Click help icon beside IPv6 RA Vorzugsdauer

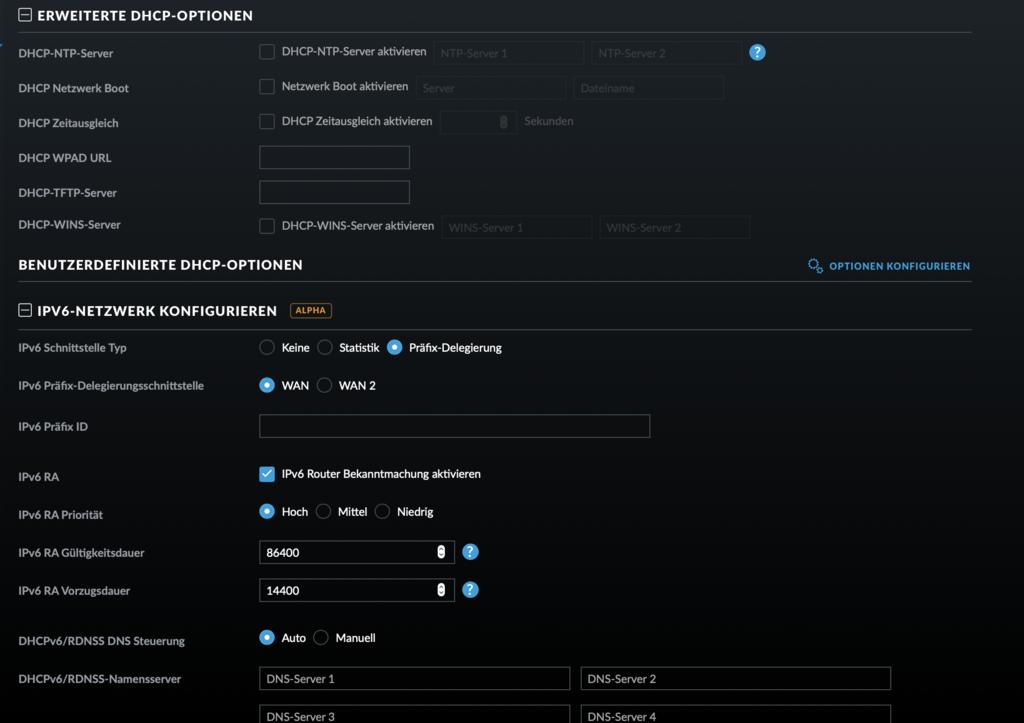pyautogui.click(x=470, y=590)
